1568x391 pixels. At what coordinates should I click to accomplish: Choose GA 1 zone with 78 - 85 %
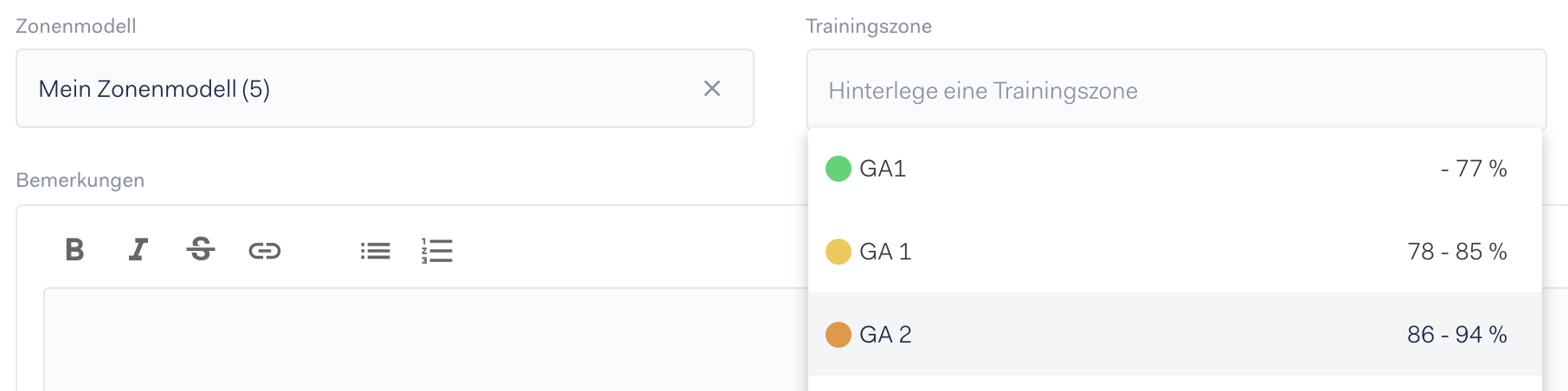click(x=1175, y=252)
